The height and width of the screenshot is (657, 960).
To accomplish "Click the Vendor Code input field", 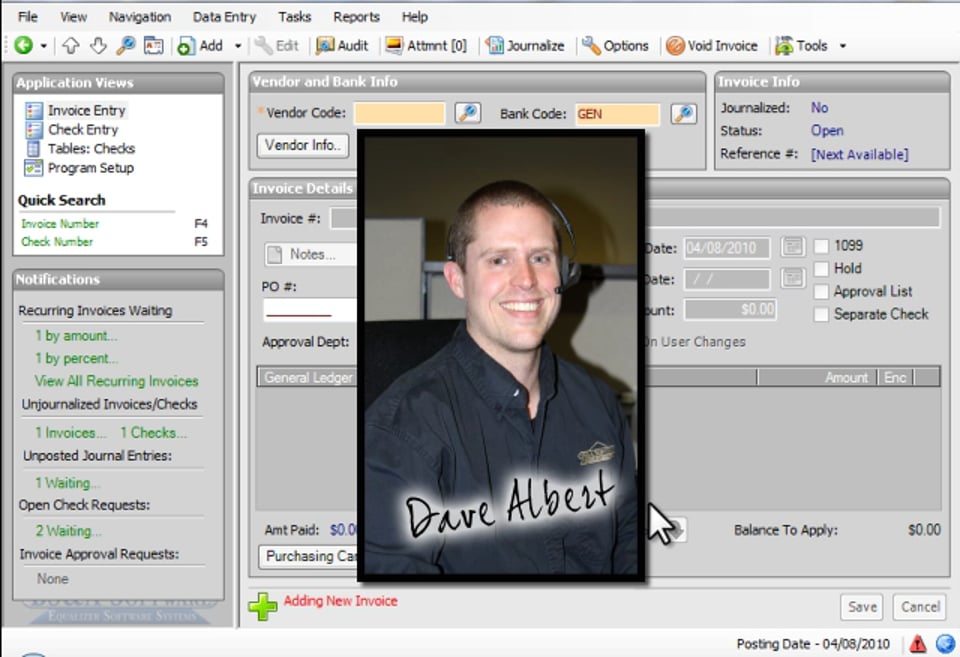I will pyautogui.click(x=399, y=113).
